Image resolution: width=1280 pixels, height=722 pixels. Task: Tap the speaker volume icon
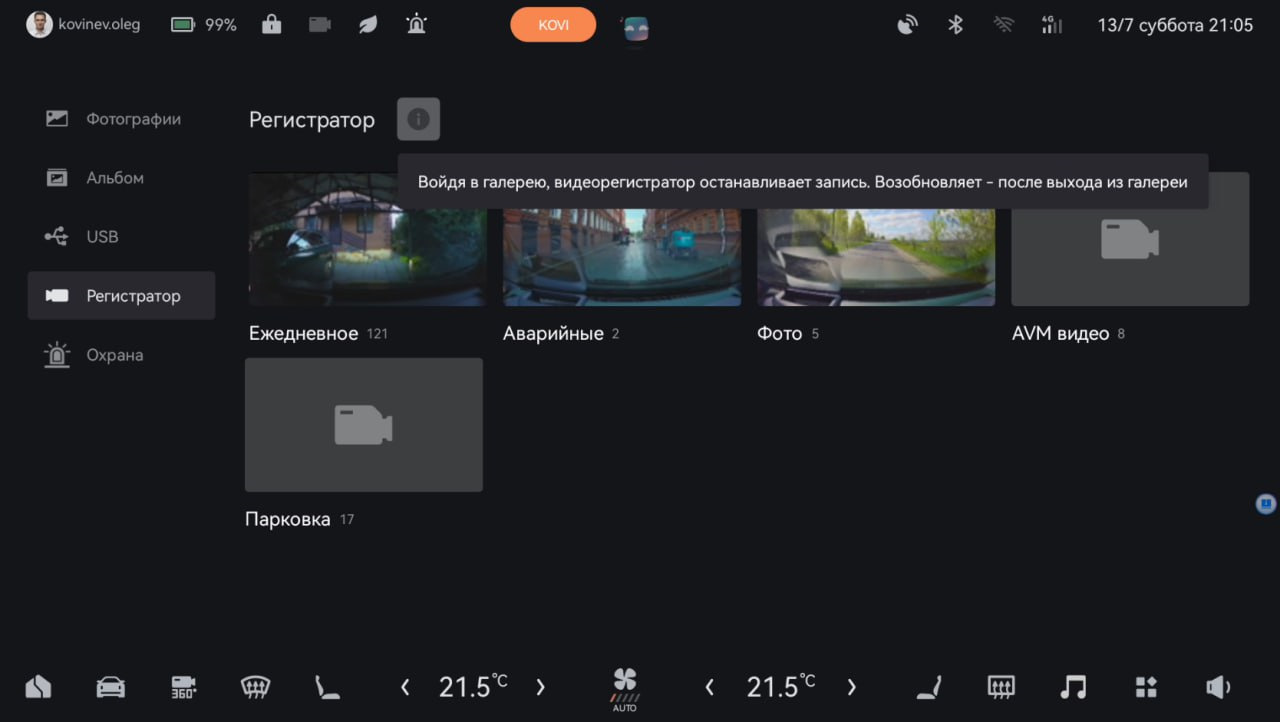(1217, 687)
